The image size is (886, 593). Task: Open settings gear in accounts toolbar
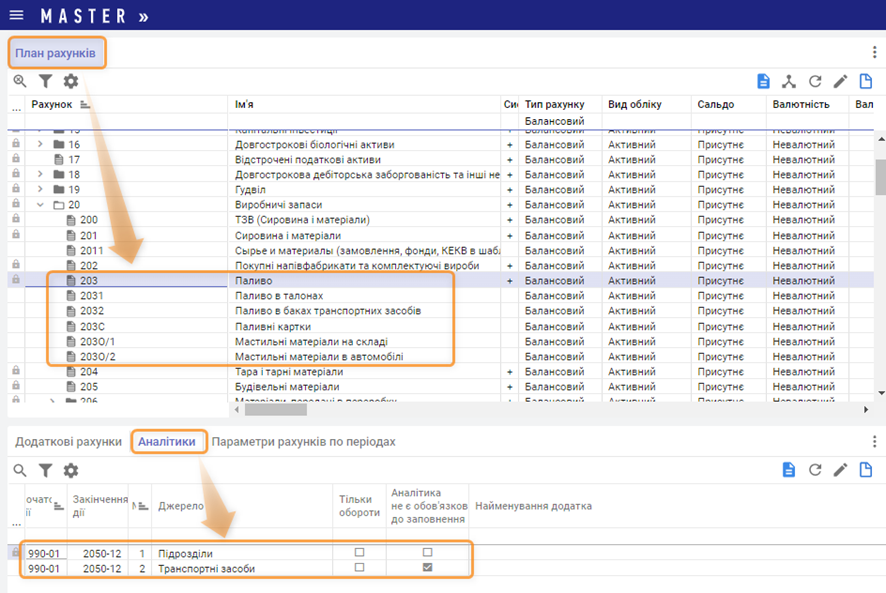tap(71, 81)
